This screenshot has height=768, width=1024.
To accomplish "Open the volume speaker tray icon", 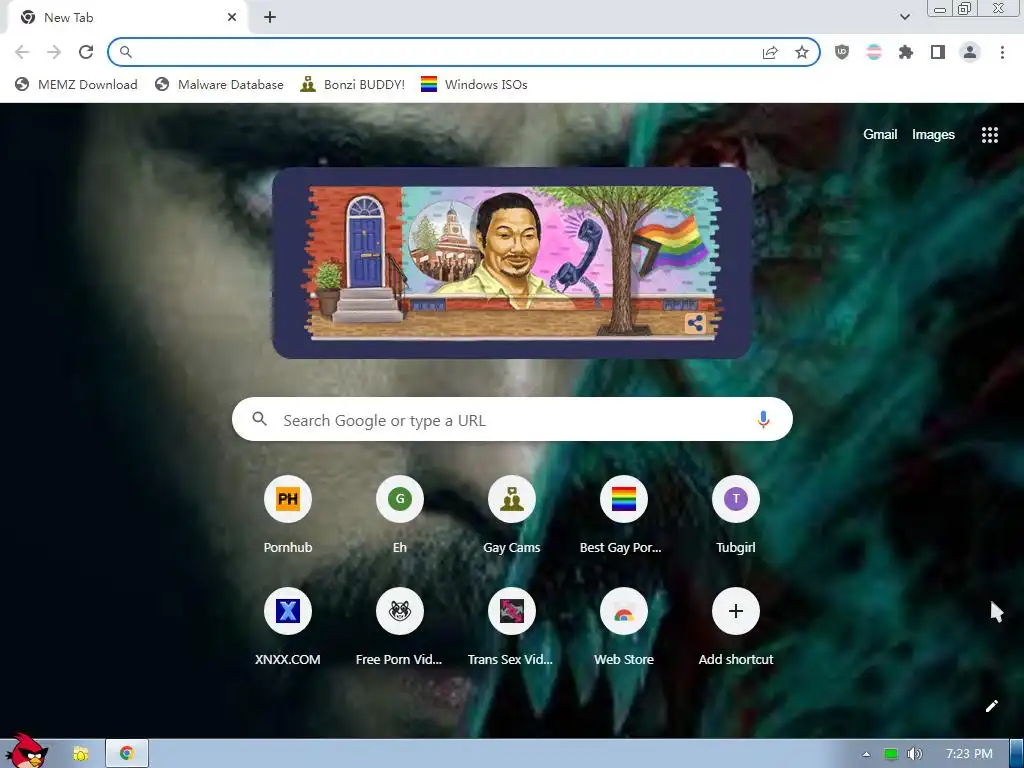I will 914,754.
